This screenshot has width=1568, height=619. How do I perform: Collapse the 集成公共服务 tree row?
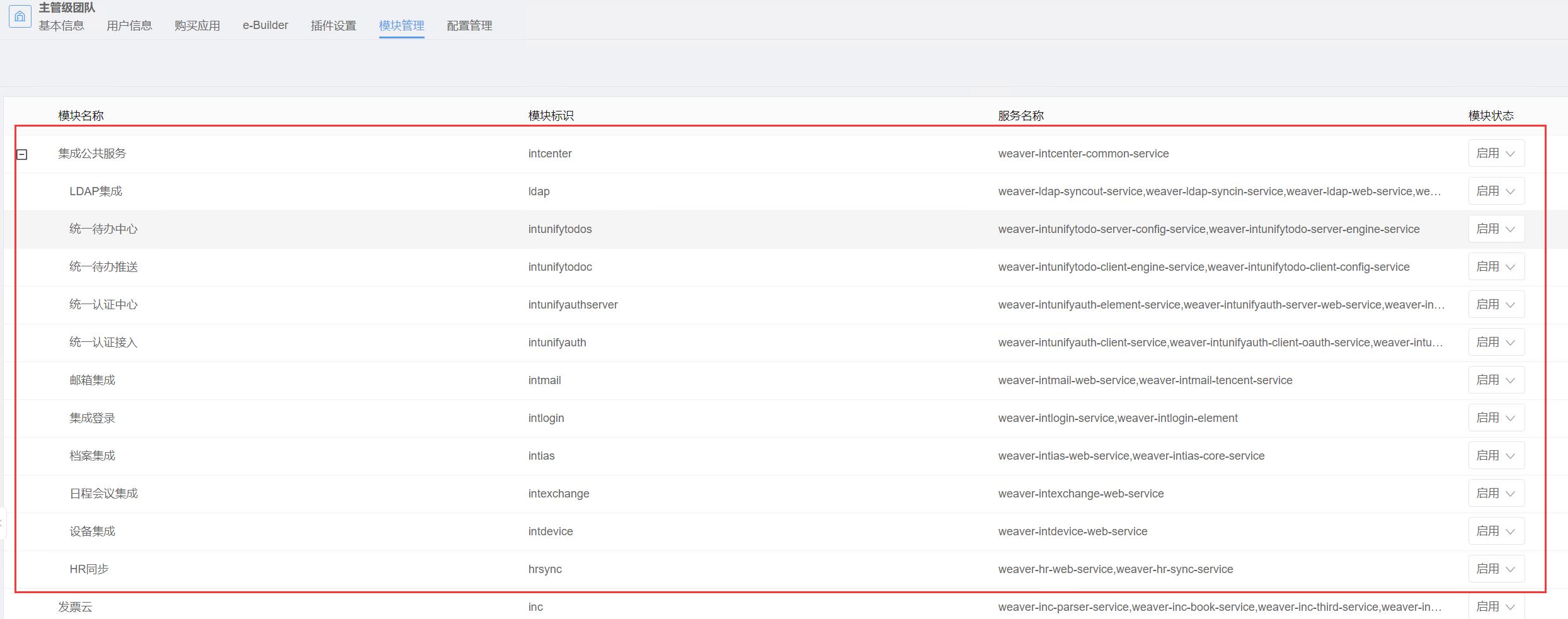tap(22, 154)
